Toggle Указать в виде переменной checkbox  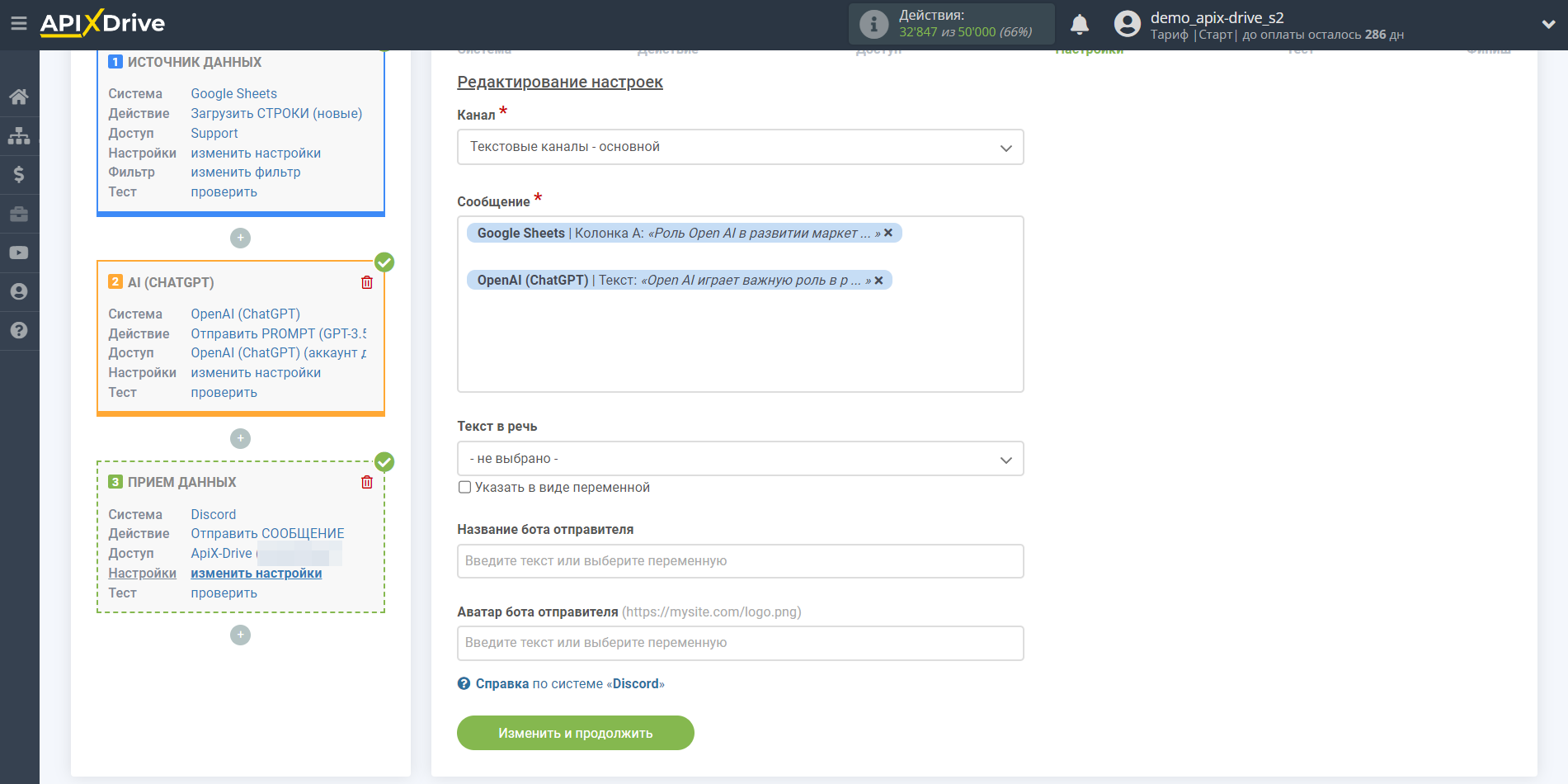465,487
